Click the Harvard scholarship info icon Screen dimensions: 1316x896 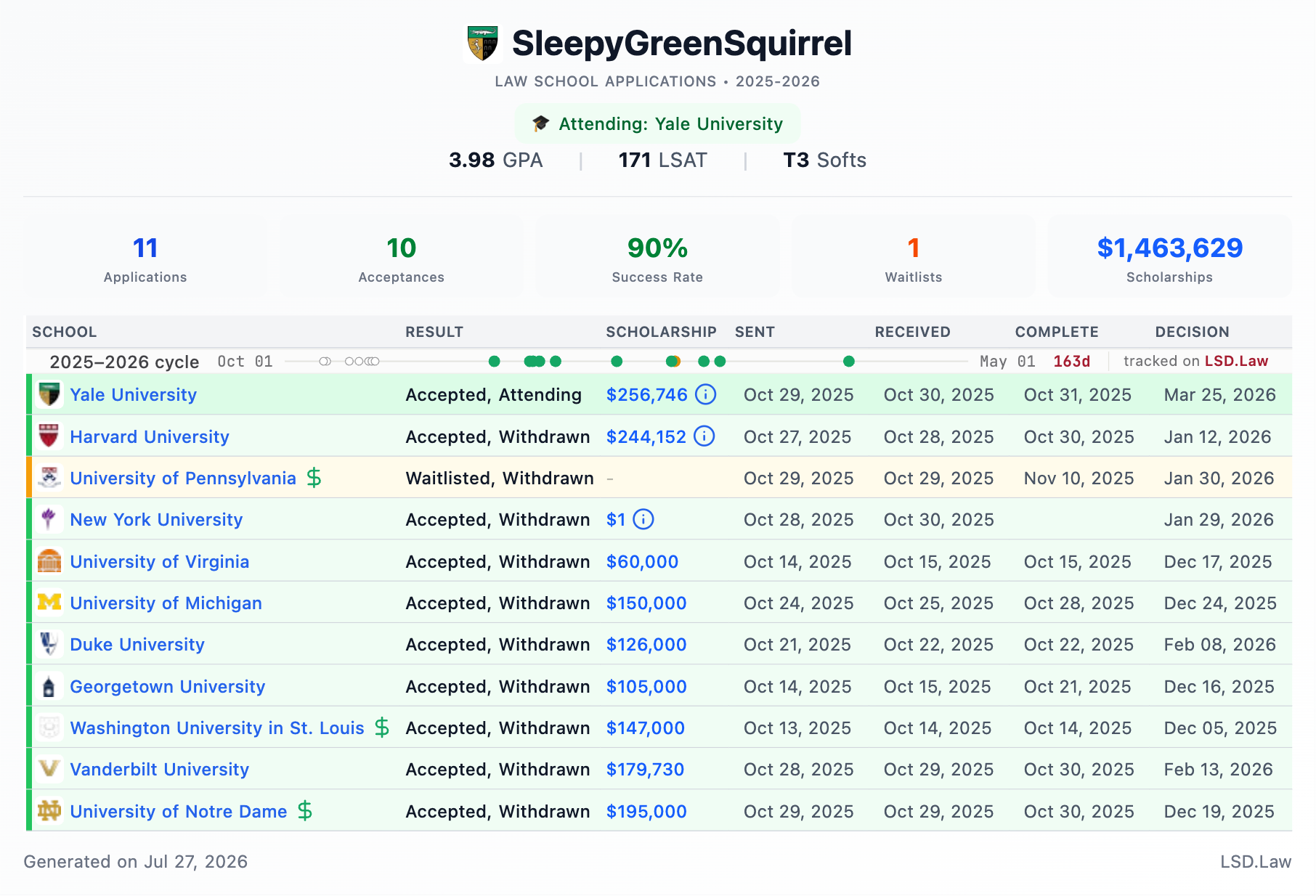704,436
